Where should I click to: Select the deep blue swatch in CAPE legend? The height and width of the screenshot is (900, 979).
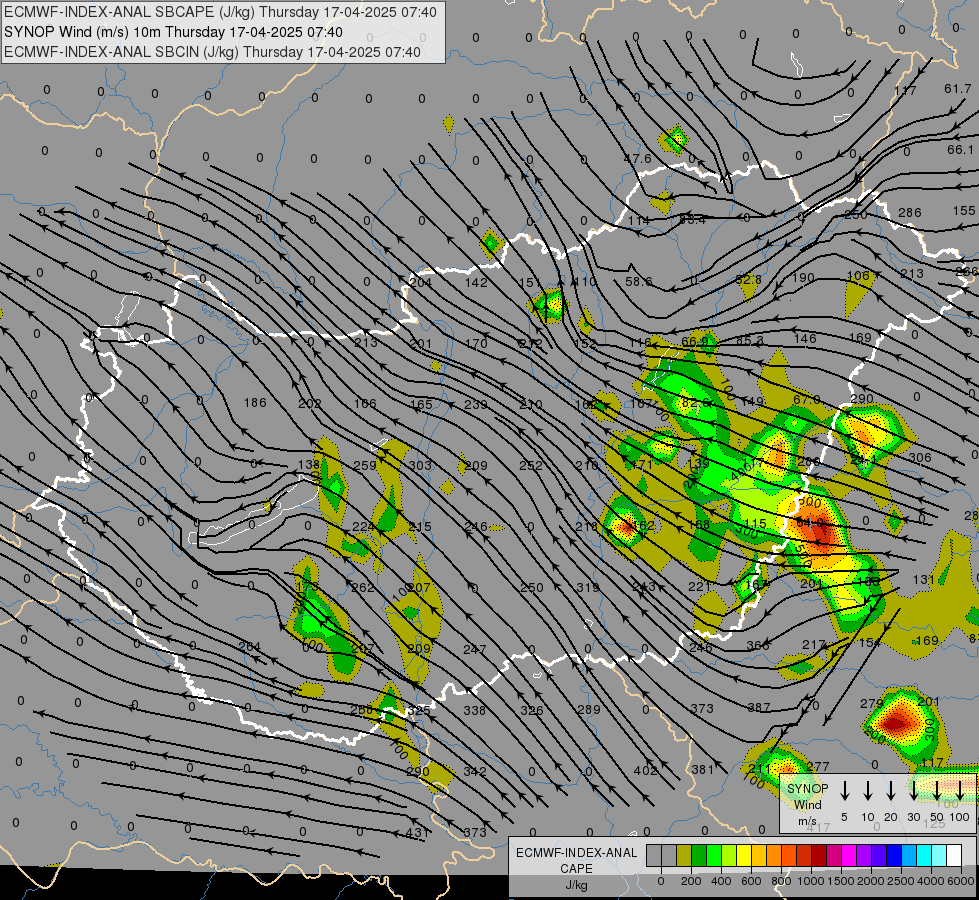pyautogui.click(x=893, y=856)
